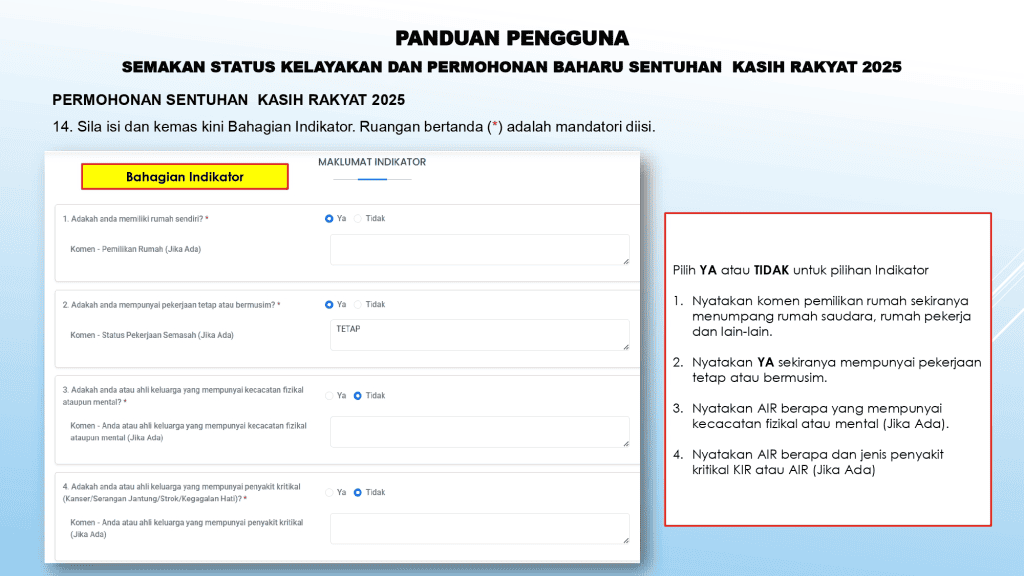Click the label 'Komen - Pemilikan Rumah (Jika Ada)'
The image size is (1024, 576).
(136, 249)
